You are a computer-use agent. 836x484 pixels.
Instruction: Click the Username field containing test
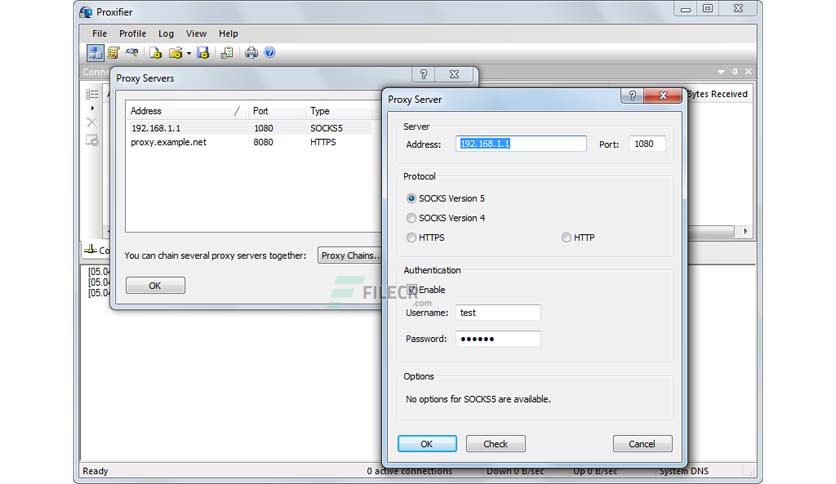point(498,313)
